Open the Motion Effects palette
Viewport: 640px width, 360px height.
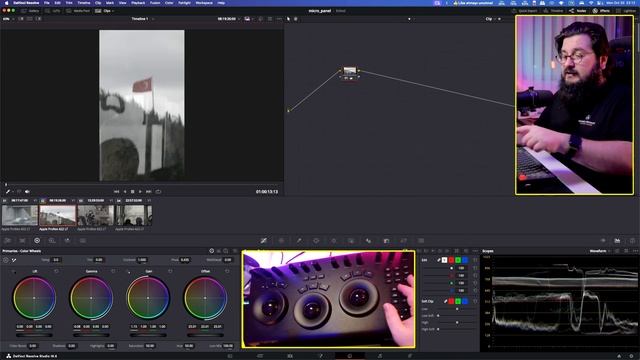82,241
